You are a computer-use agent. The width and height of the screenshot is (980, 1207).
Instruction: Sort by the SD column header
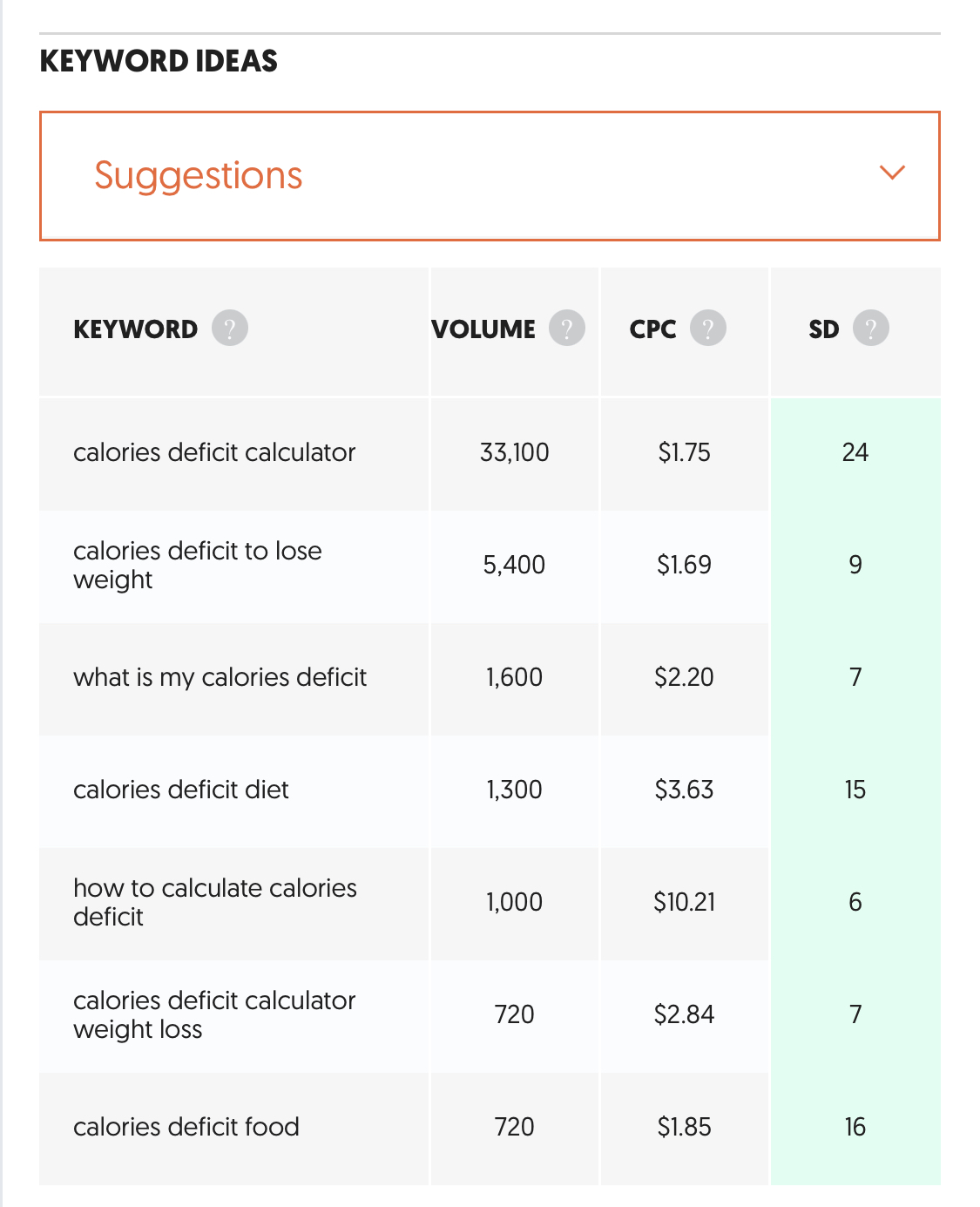pos(824,329)
